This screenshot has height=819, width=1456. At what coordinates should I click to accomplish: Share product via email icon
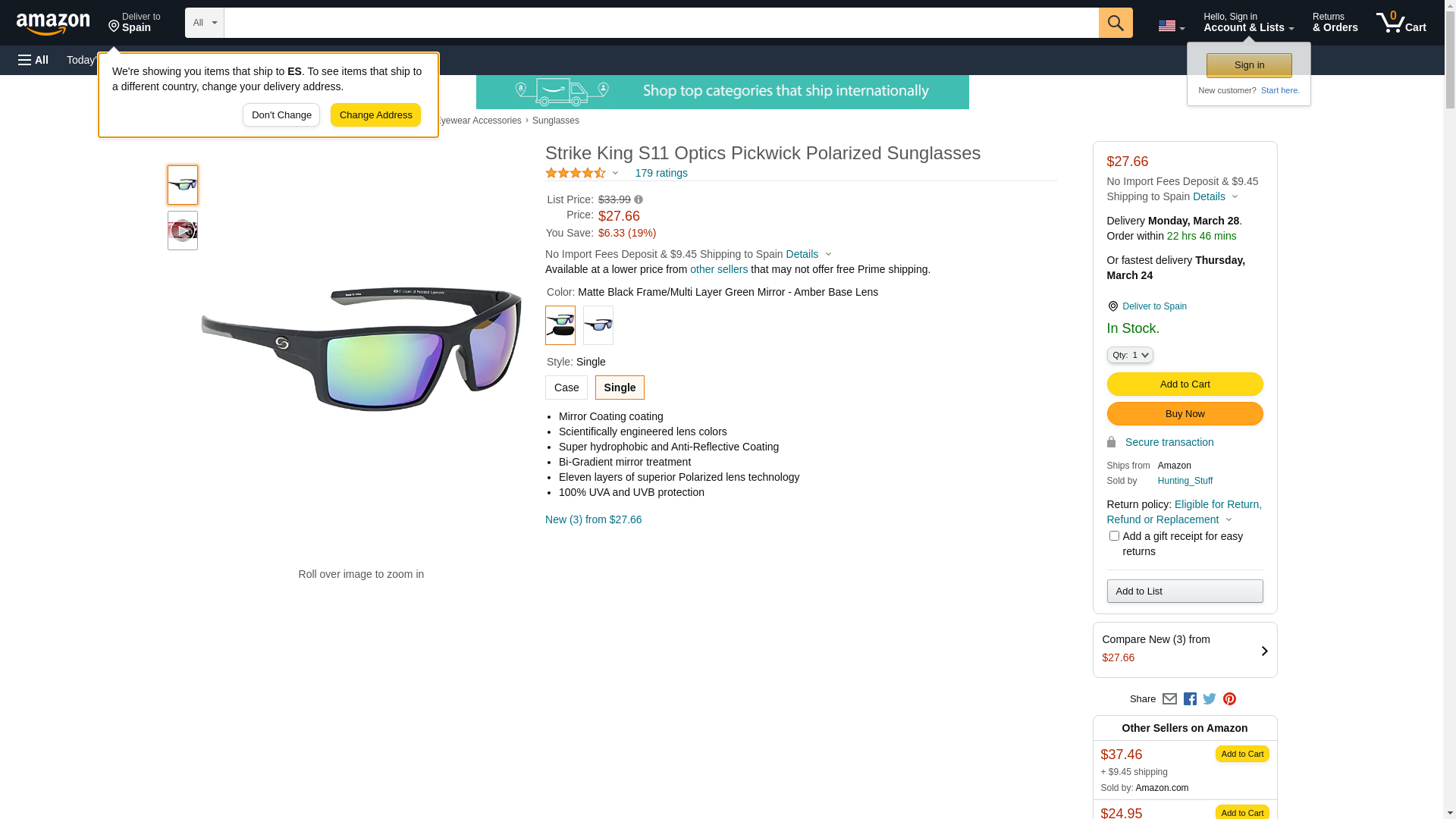(x=1169, y=699)
